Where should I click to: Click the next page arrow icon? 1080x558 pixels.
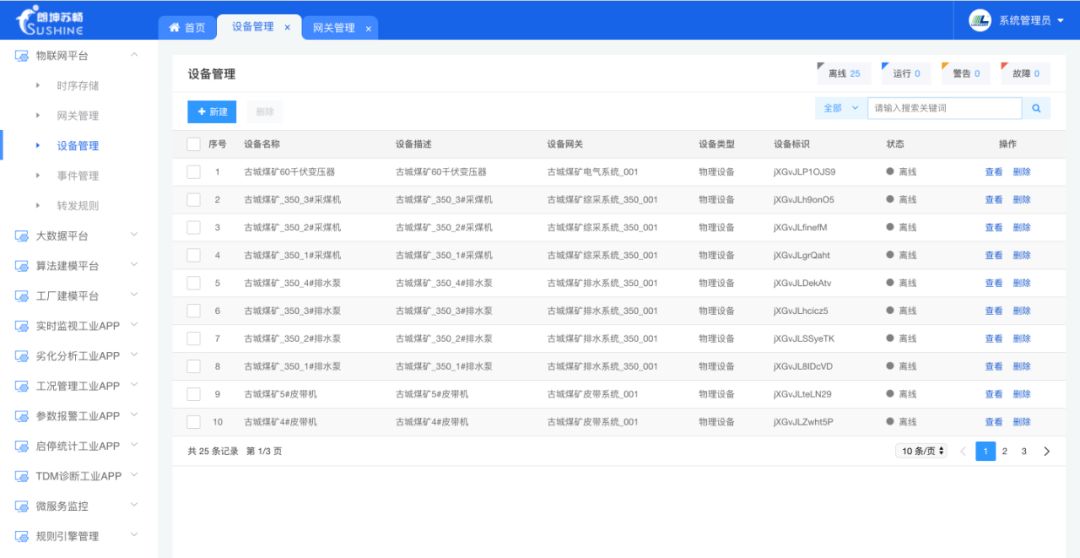click(1047, 451)
